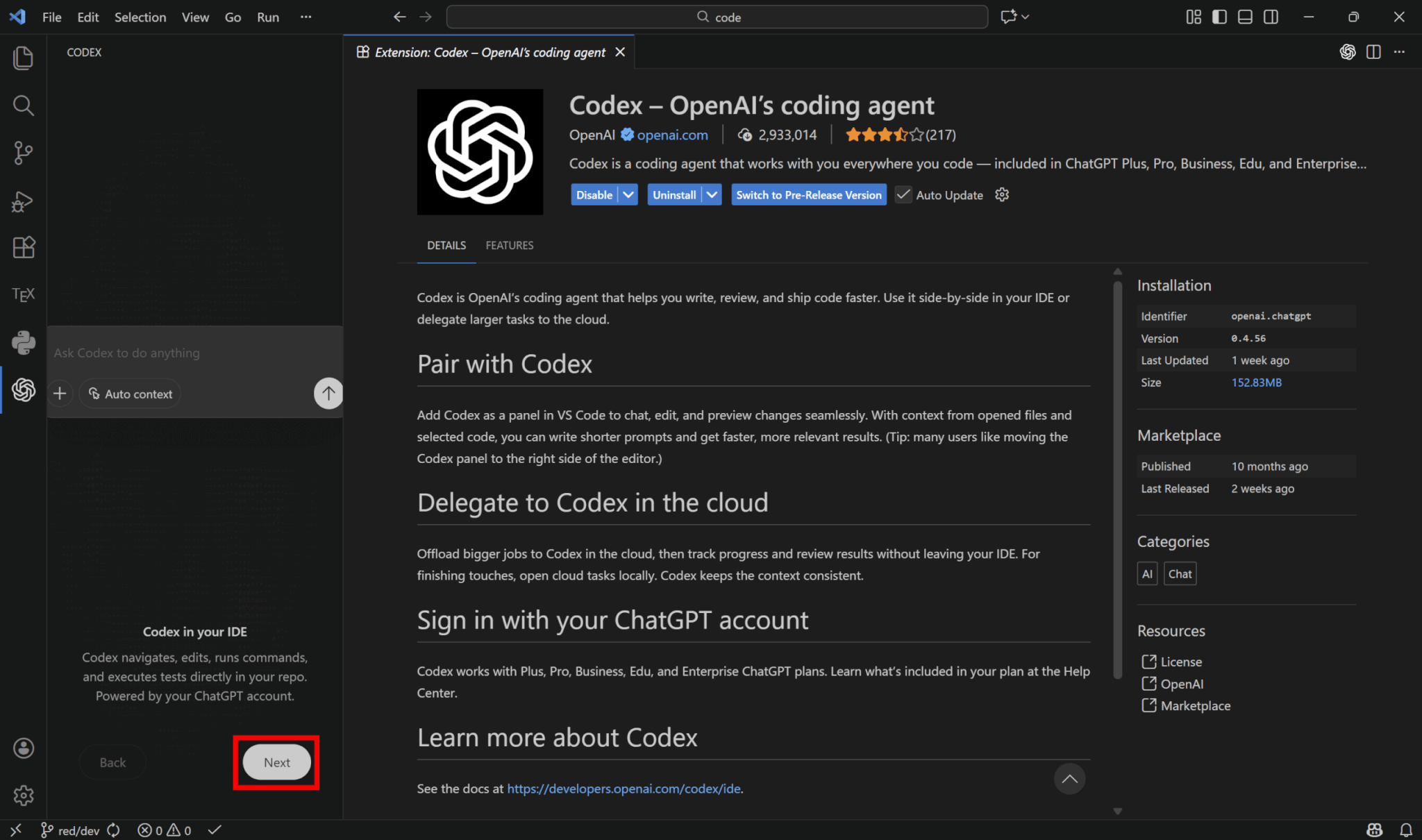This screenshot has height=840, width=1422.
Task: Toggle the primary side bar layout button
Action: pyautogui.click(x=1219, y=17)
